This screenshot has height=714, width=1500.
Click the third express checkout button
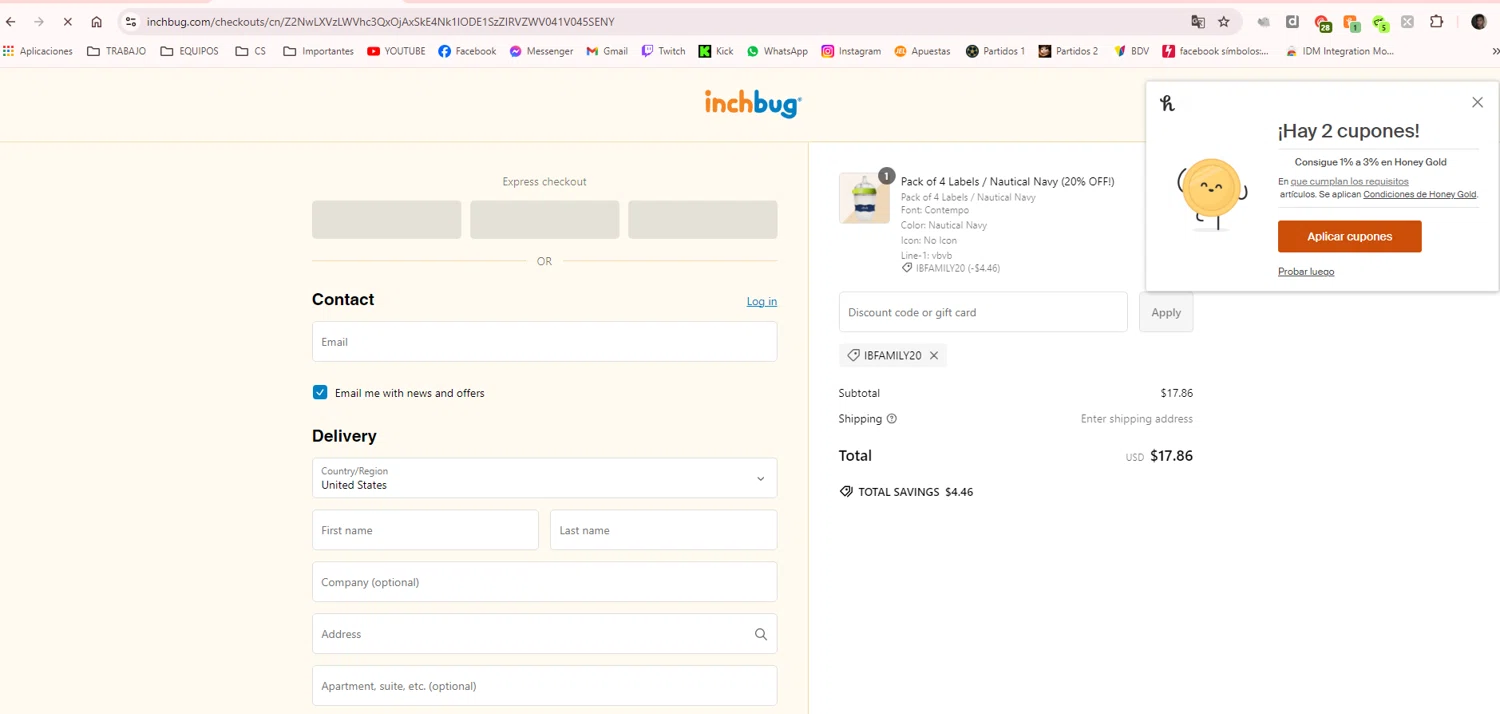point(702,220)
